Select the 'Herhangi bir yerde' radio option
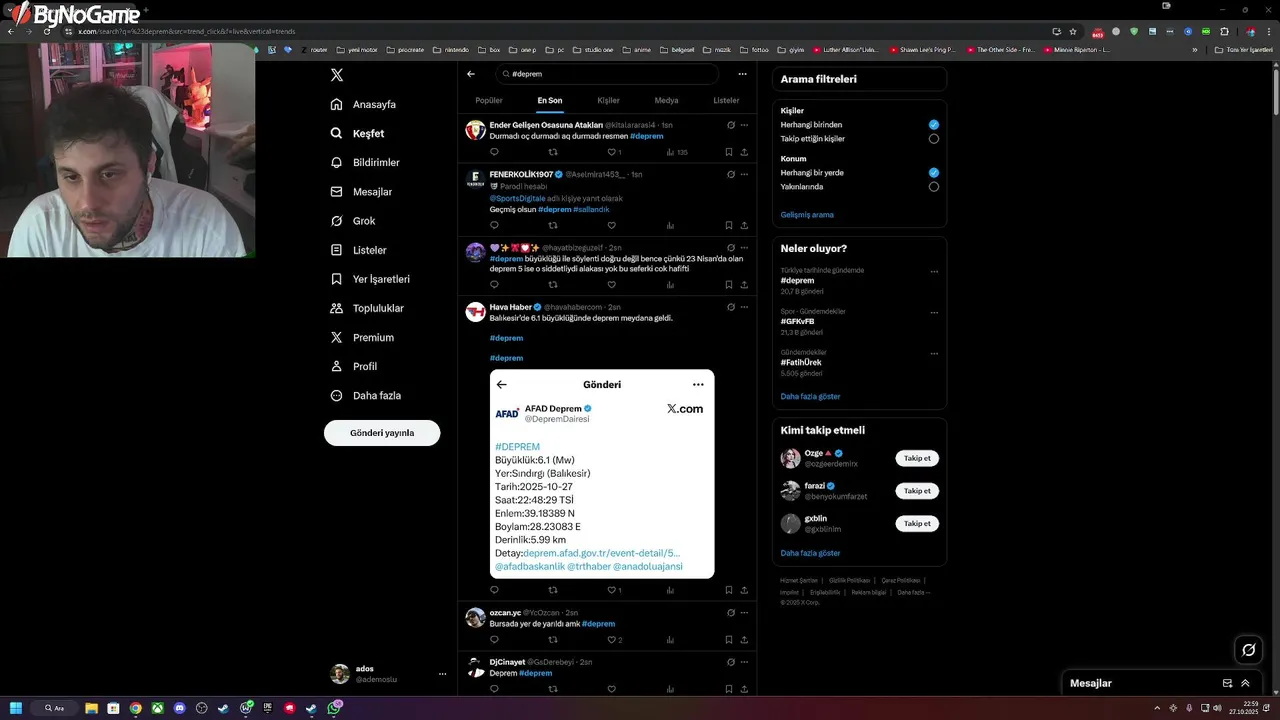This screenshot has width=1280, height=720. pyautogui.click(x=933, y=173)
